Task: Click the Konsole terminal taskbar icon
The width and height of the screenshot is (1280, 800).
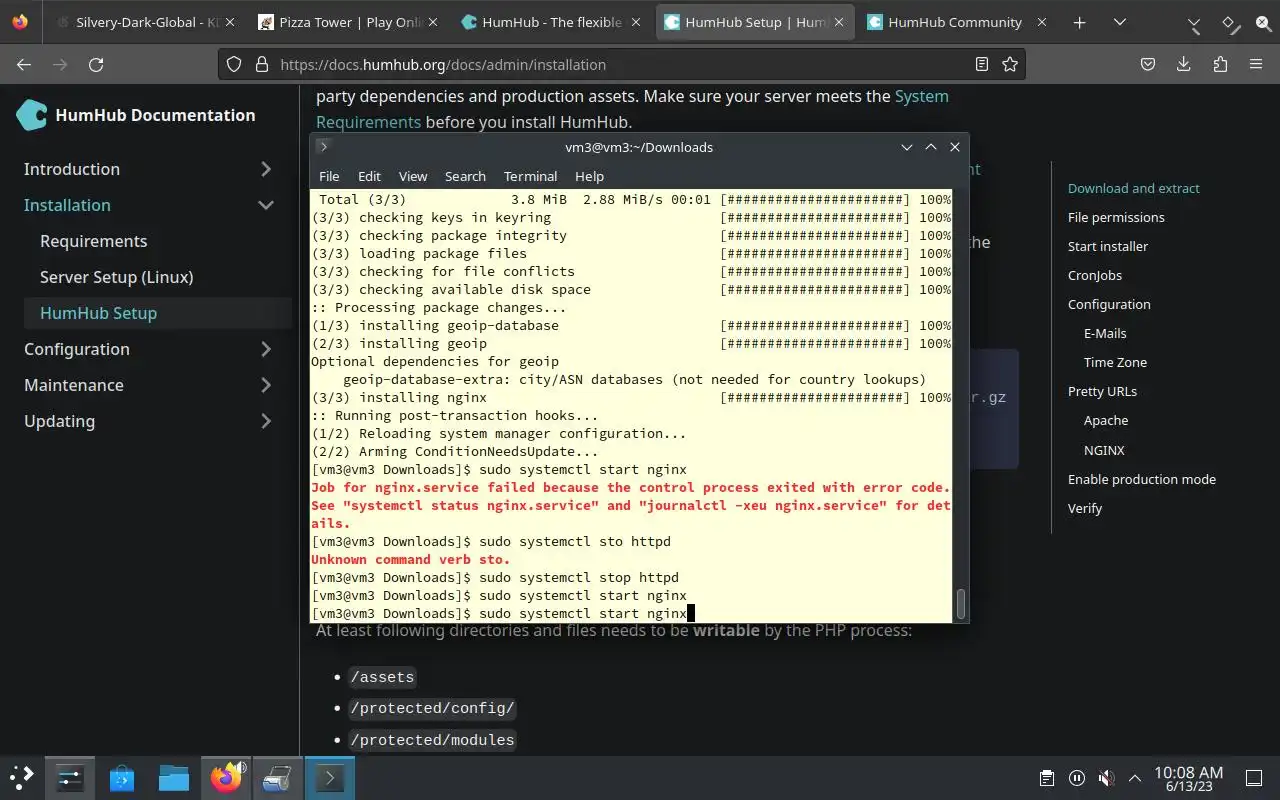Action: tap(330, 777)
